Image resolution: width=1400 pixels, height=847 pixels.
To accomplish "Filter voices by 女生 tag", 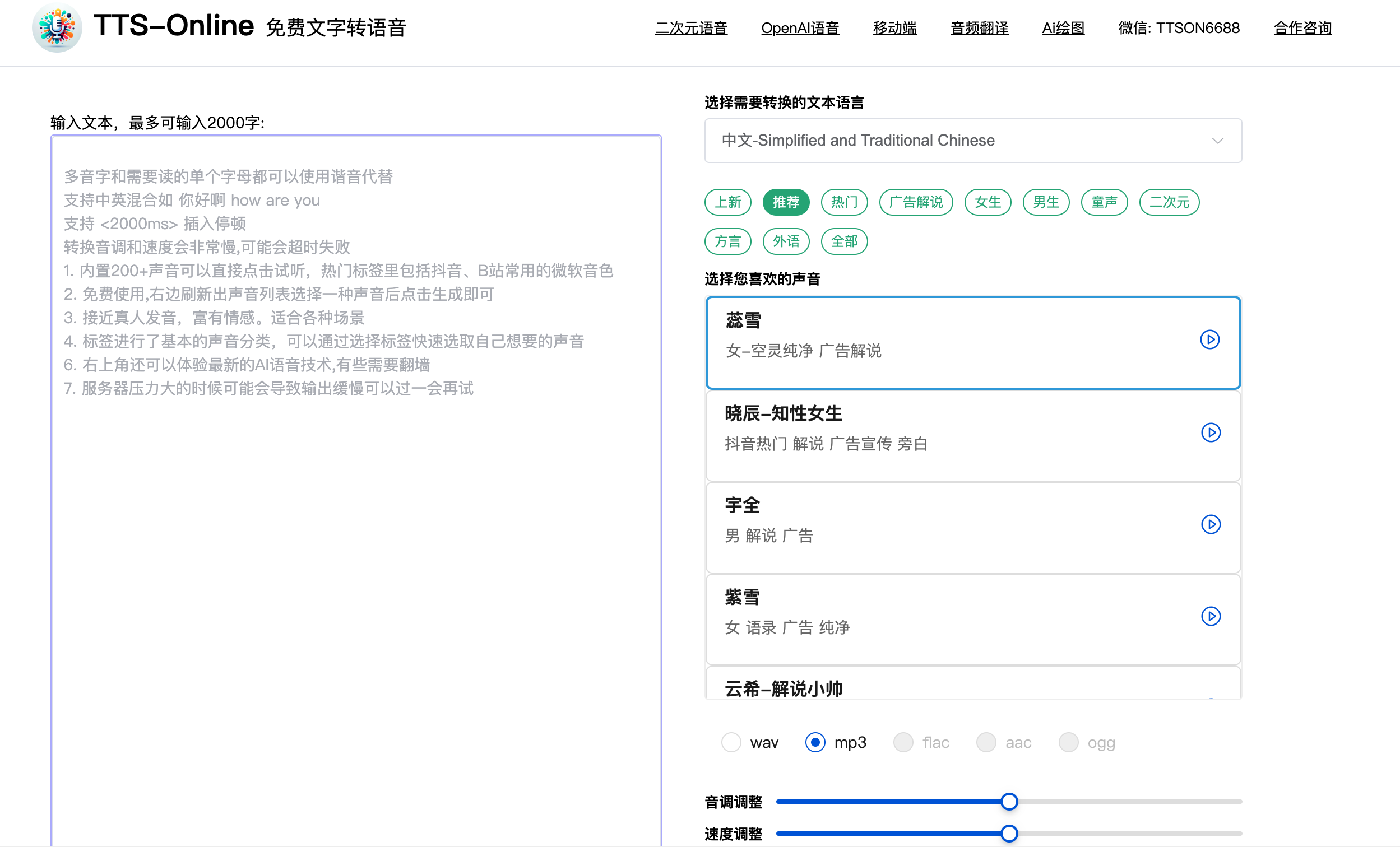I will point(988,202).
